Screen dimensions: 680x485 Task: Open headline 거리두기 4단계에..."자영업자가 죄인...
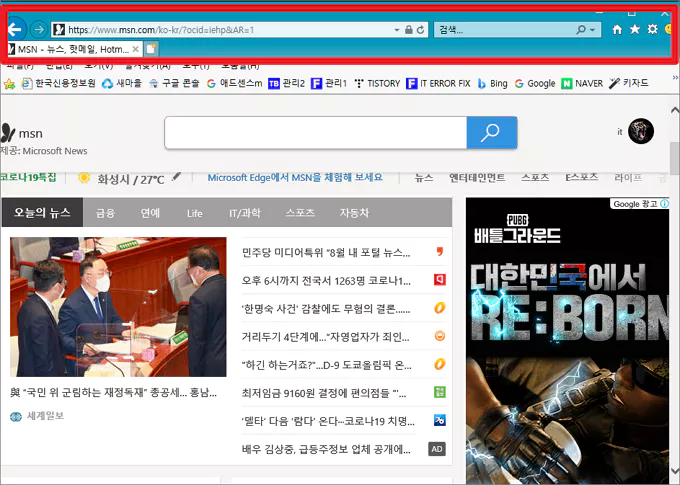[x=325, y=337]
